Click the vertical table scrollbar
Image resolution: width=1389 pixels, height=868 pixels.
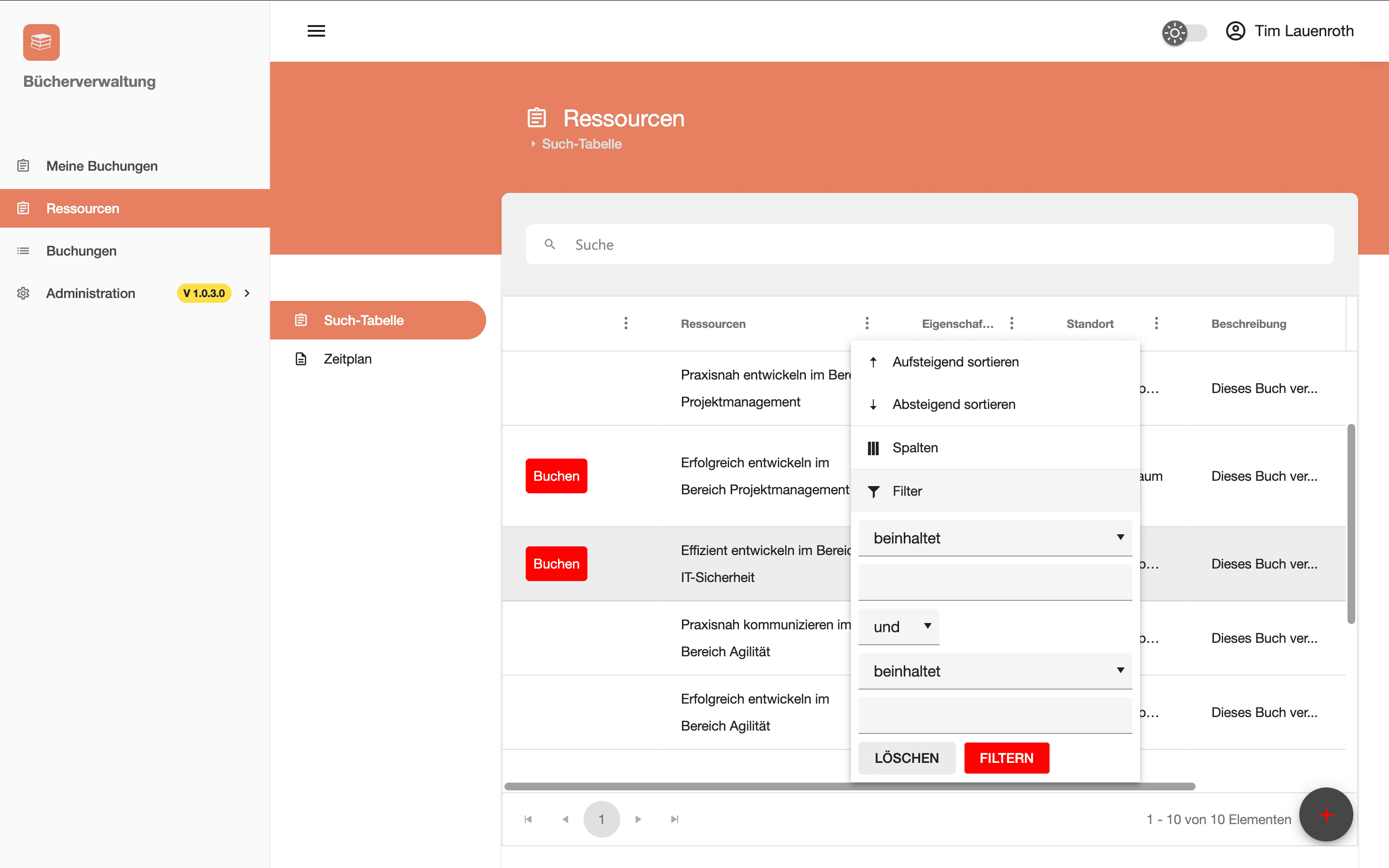pos(1351,524)
